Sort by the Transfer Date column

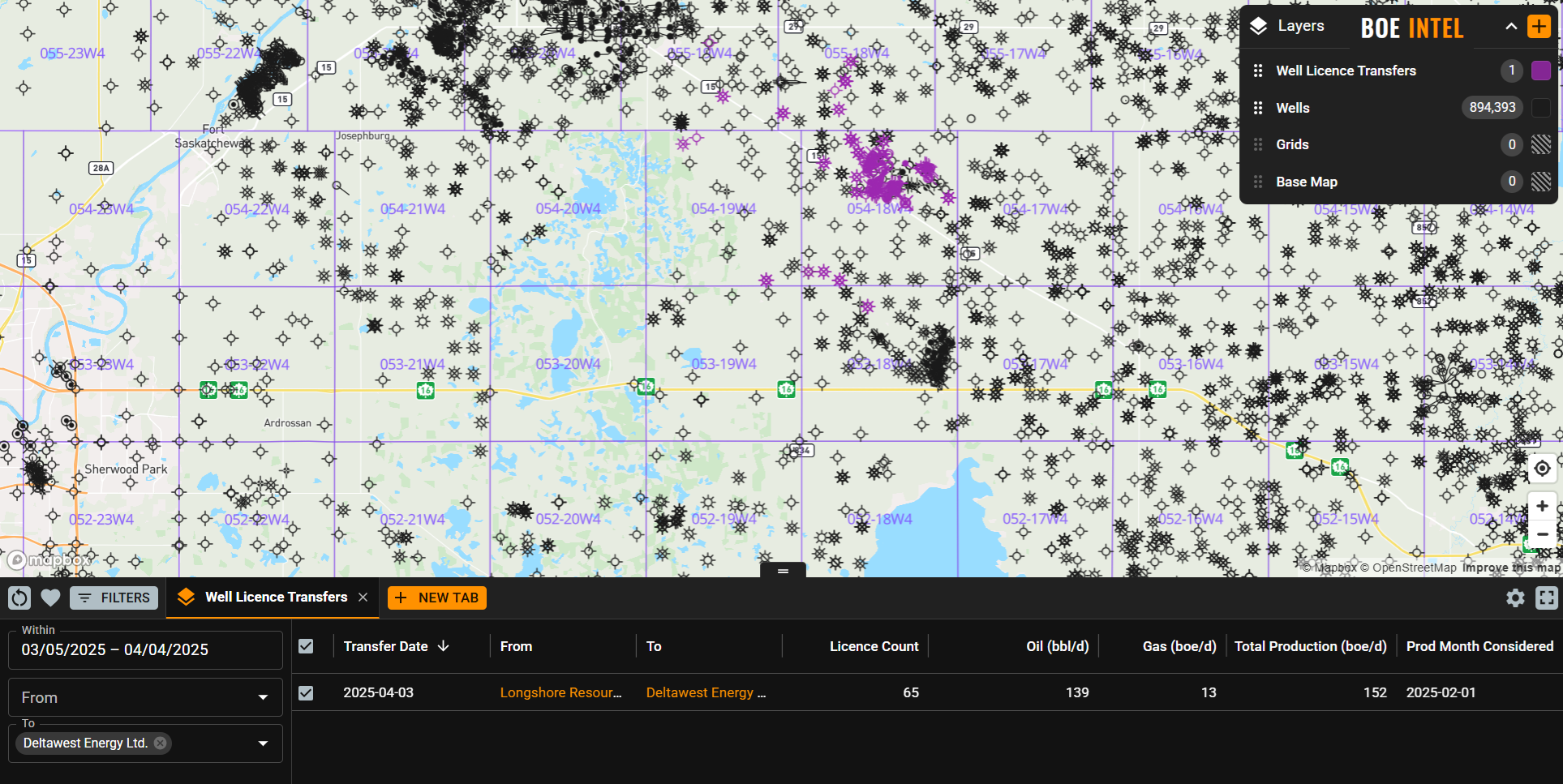(x=385, y=646)
